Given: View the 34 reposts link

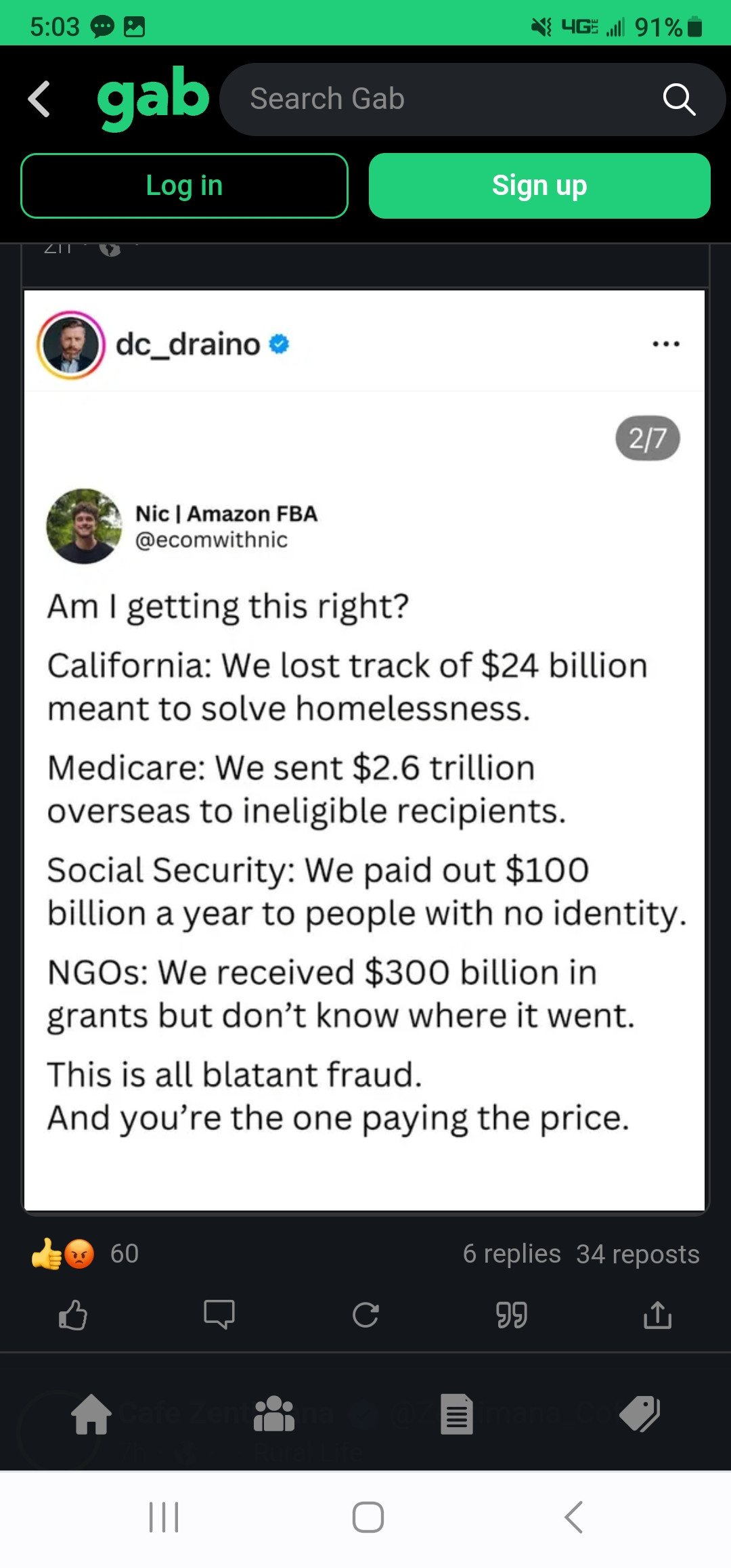Looking at the screenshot, I should tap(638, 1254).
